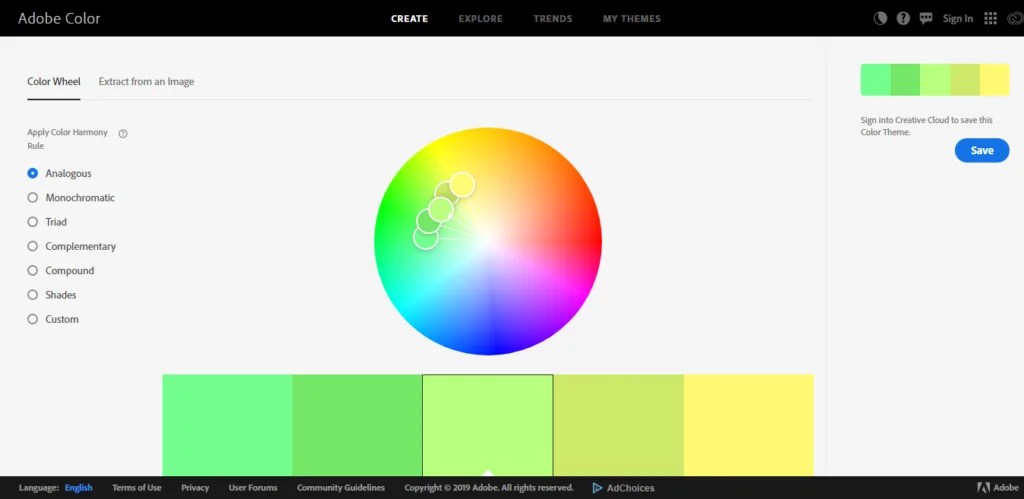Screen dimensions: 1024x499
Task: Click 'Apply Color Harmony Rule' label
Action: (67, 139)
